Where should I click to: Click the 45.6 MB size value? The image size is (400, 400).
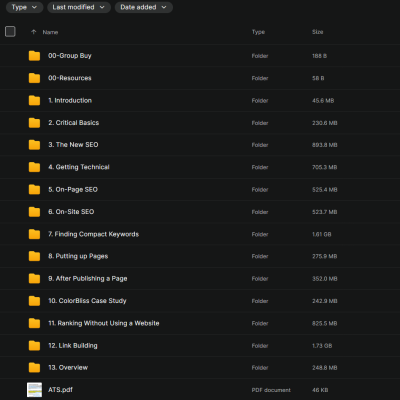click(x=323, y=101)
